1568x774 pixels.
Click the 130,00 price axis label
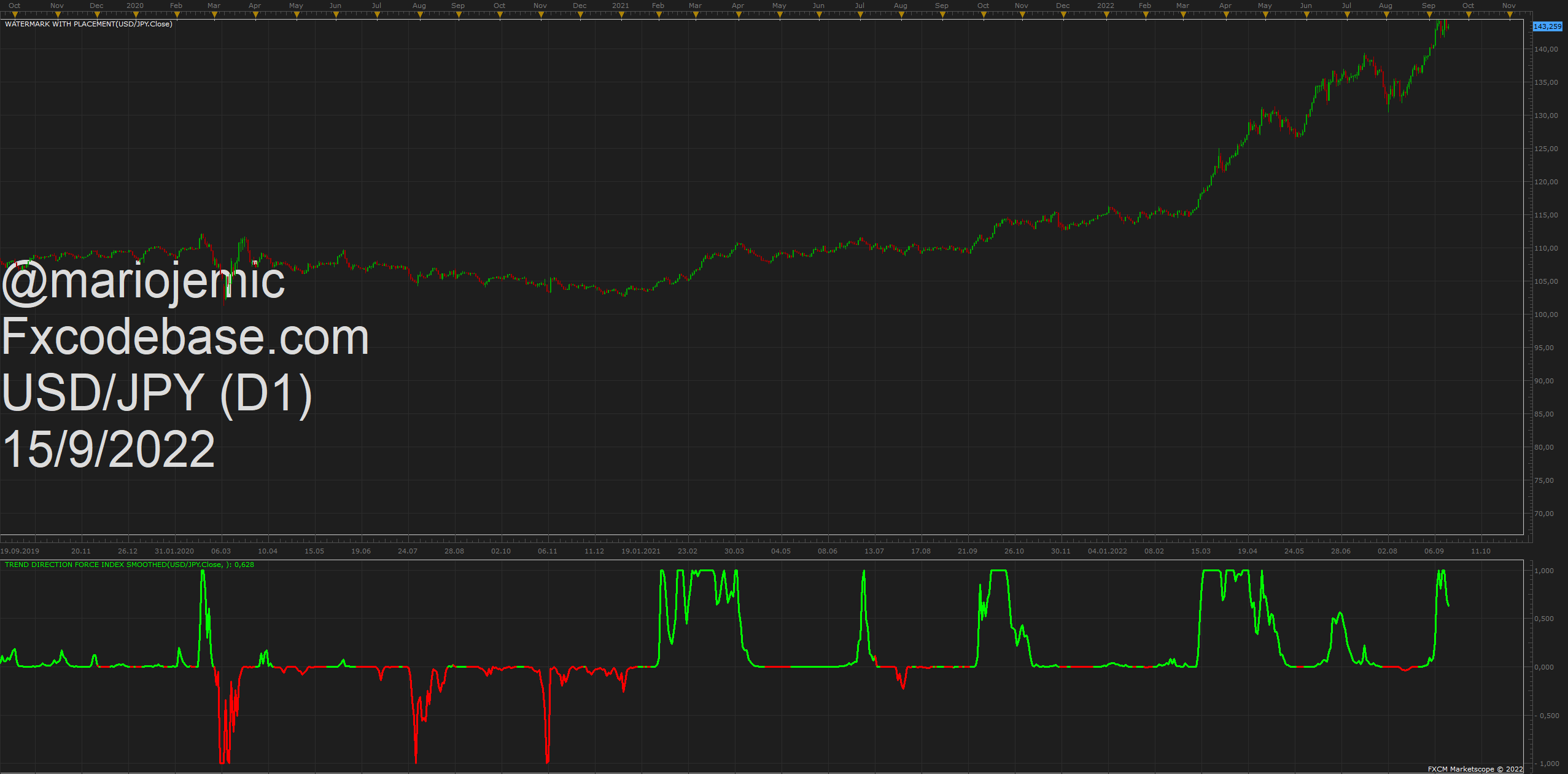1546,115
